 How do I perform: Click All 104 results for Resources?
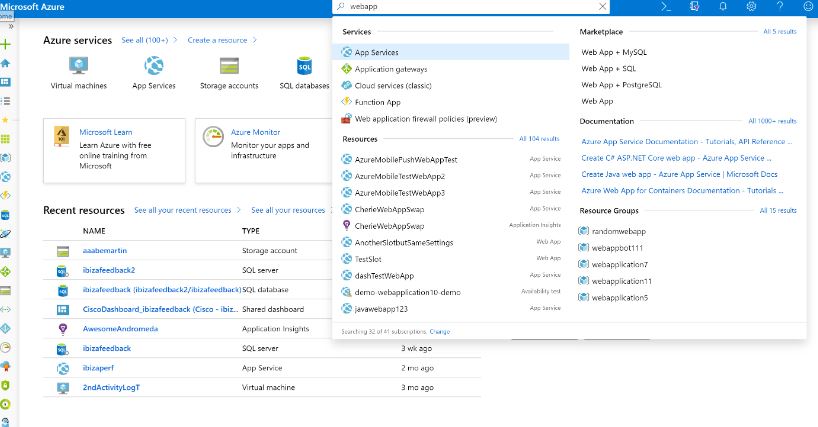[539, 139]
